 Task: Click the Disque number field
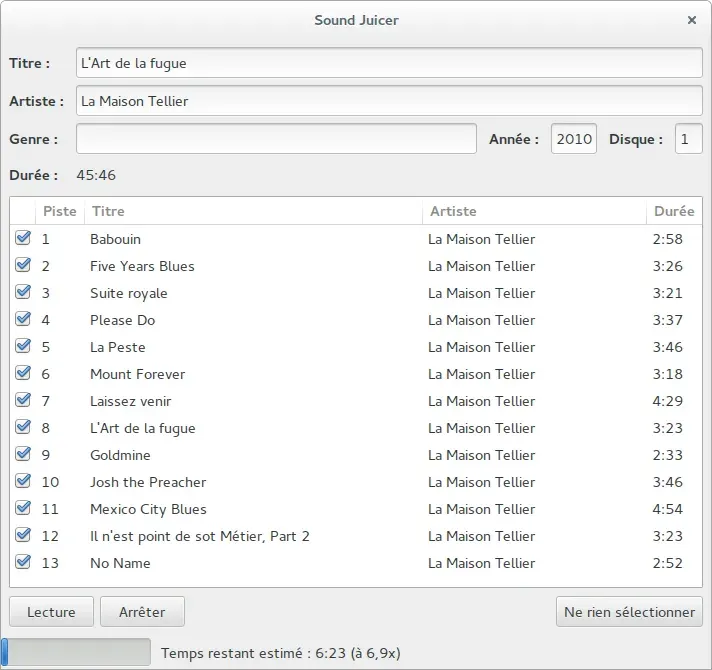[x=688, y=138]
